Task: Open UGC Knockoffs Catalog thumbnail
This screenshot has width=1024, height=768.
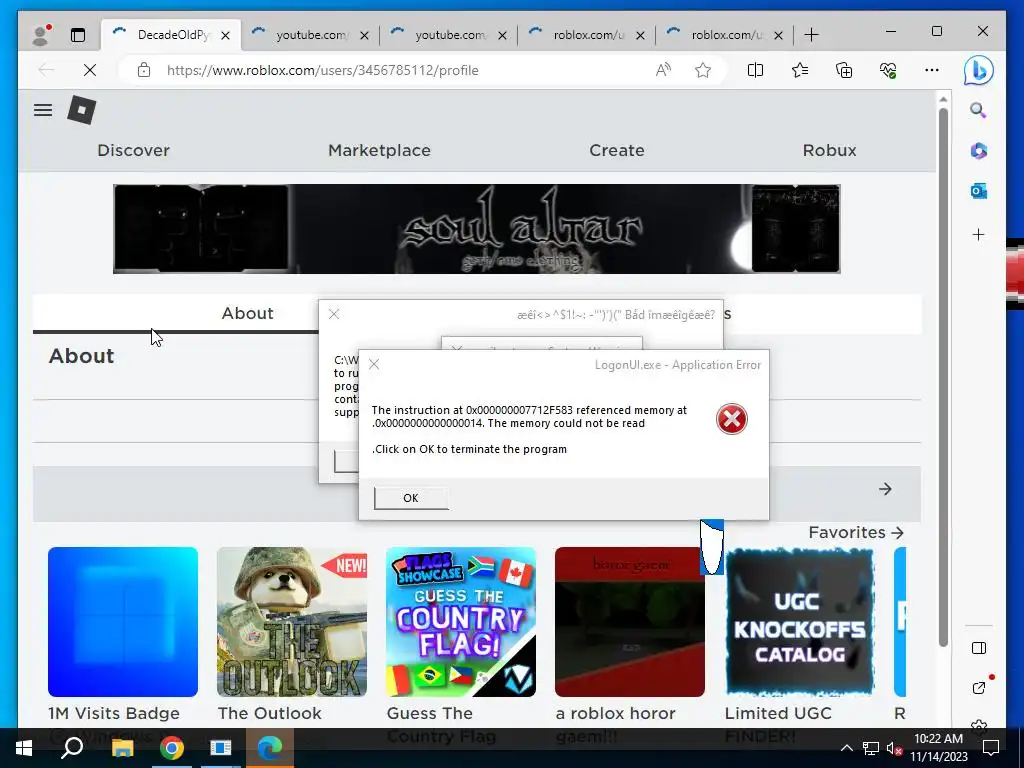Action: pyautogui.click(x=799, y=622)
